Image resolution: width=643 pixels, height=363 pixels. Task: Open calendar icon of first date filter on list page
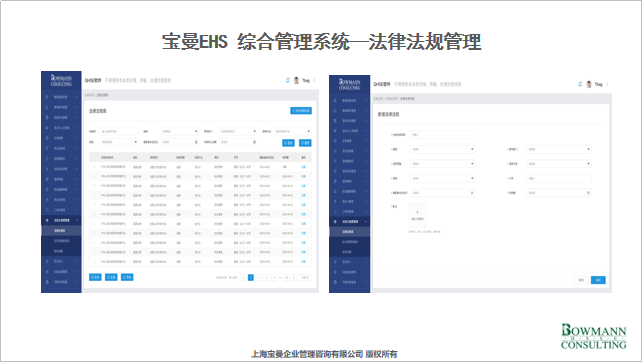(x=196, y=142)
